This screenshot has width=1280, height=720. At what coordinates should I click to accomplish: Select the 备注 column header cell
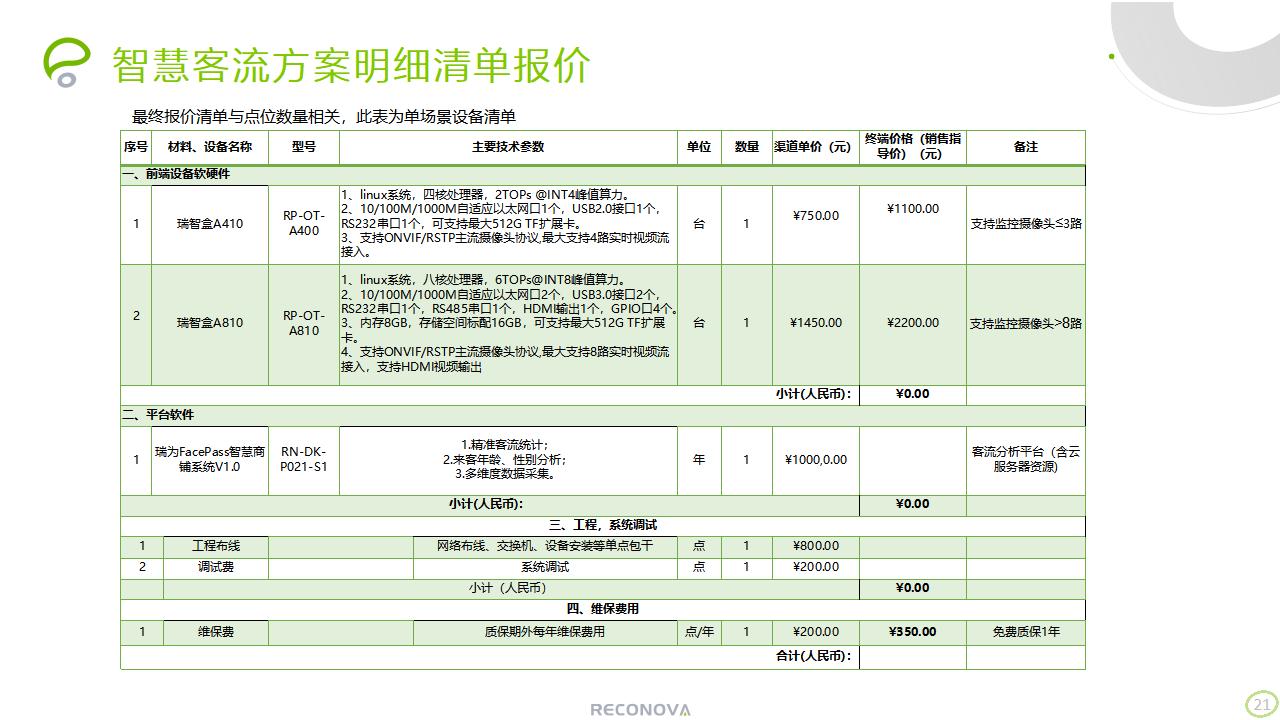pos(1025,147)
